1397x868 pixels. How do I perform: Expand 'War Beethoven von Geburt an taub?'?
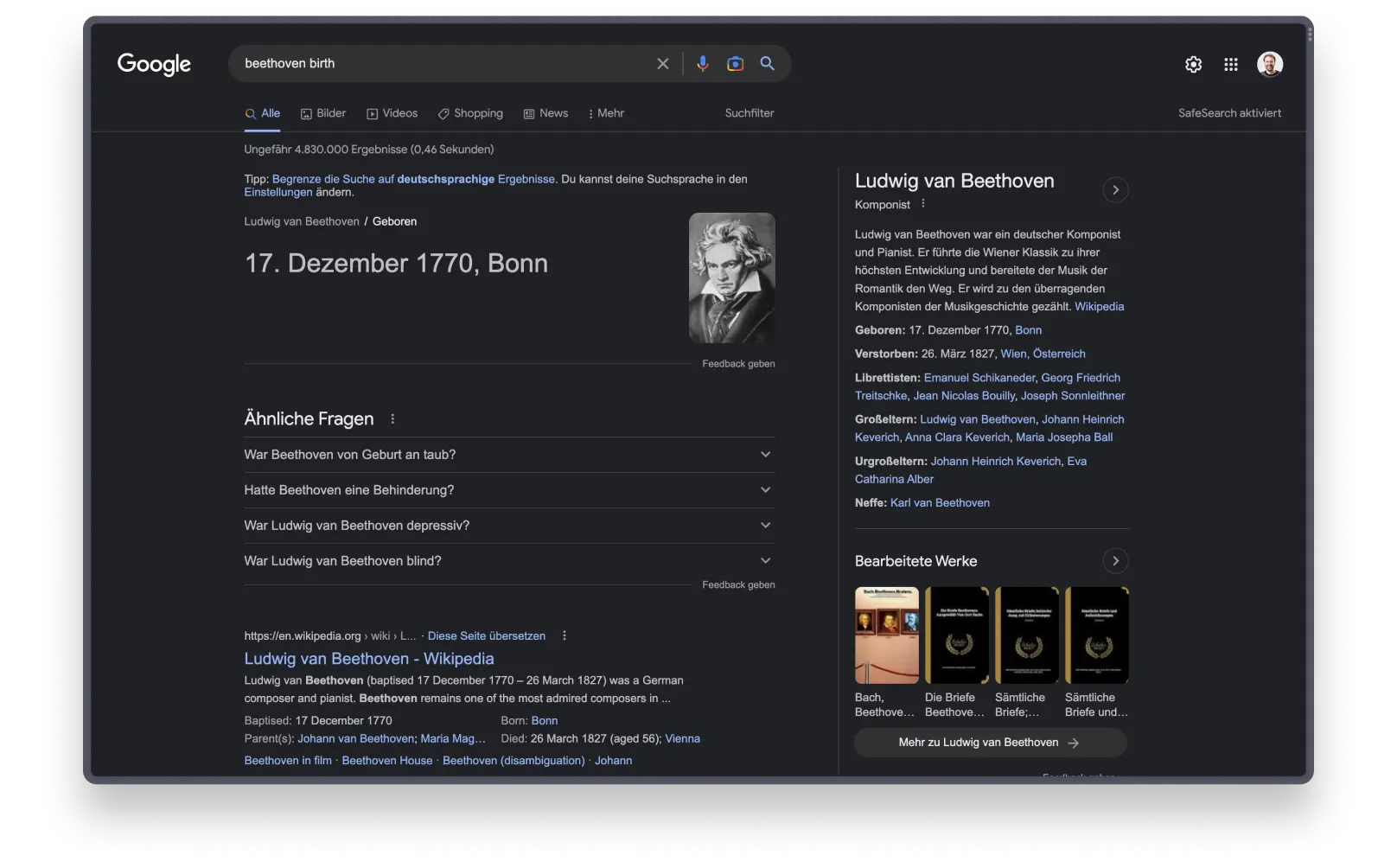click(x=509, y=455)
